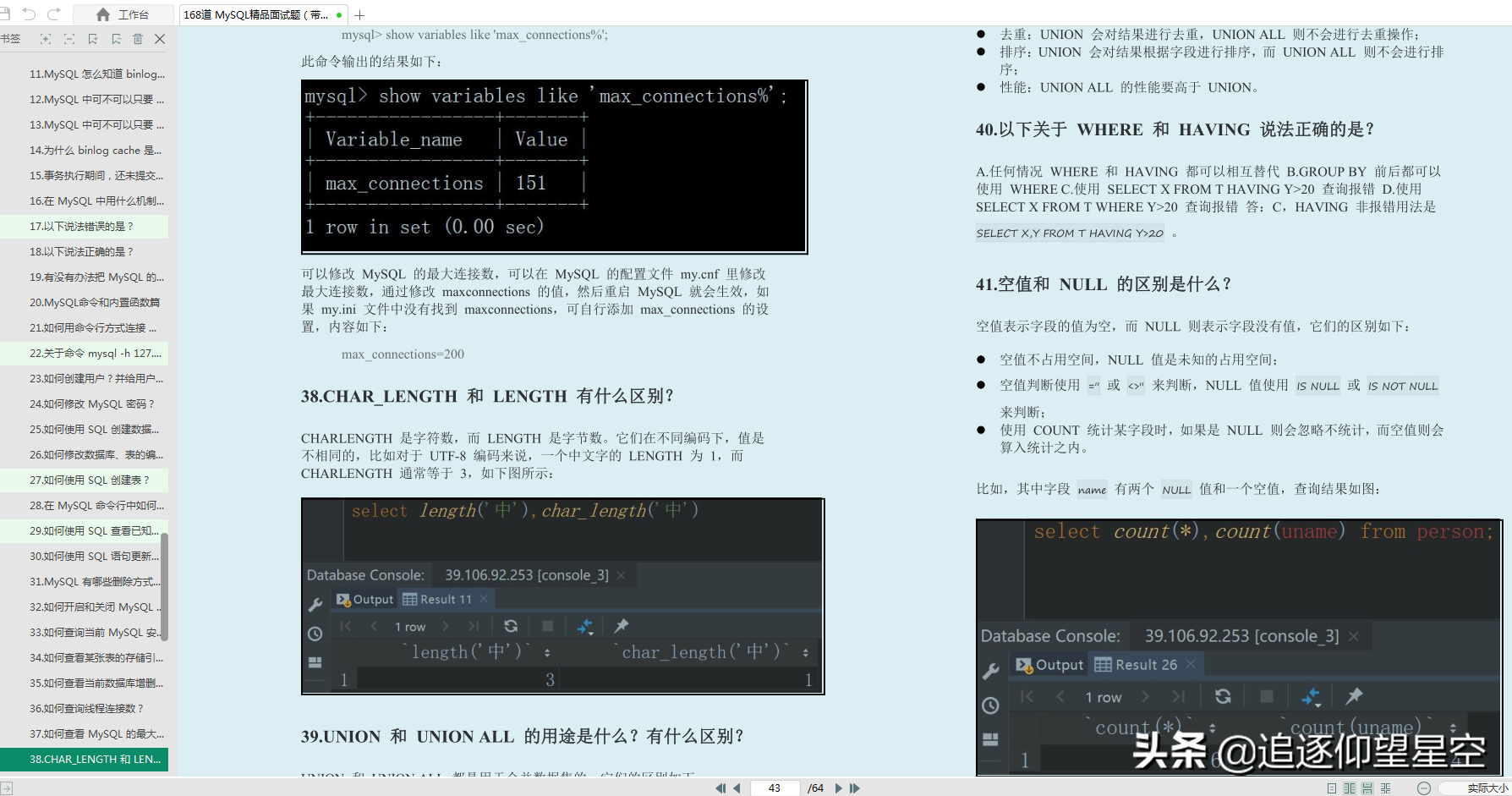Screen dimensions: 1512x796
Task: Click the bookmark panel toggle at bottom-left corner
Action: coord(7,788)
